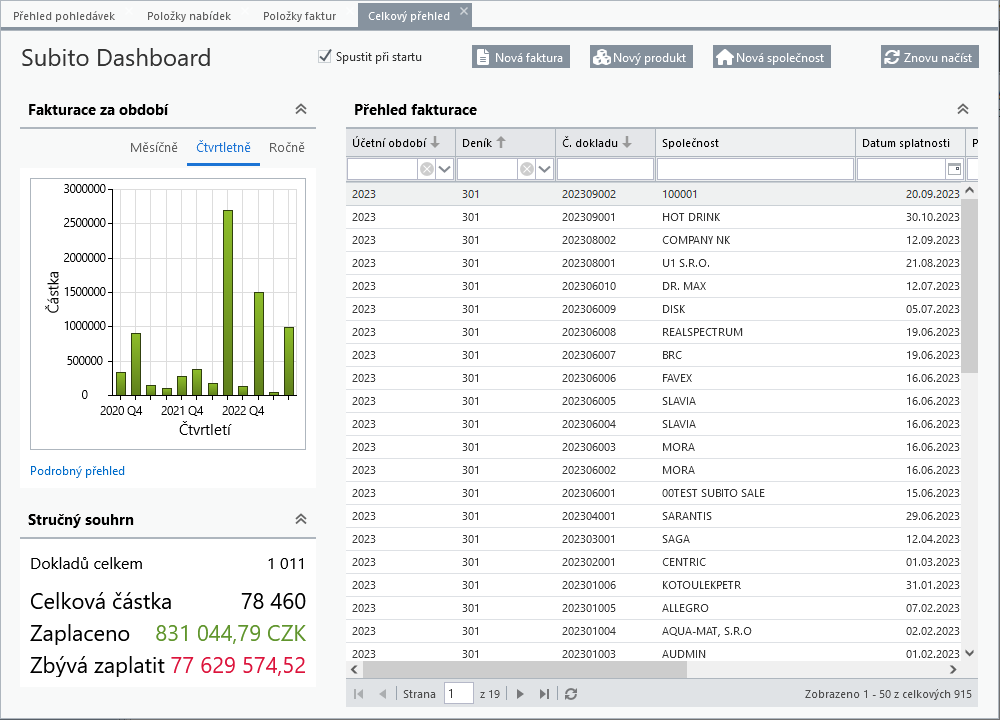Open the Podrobný přehled link

[77, 471]
